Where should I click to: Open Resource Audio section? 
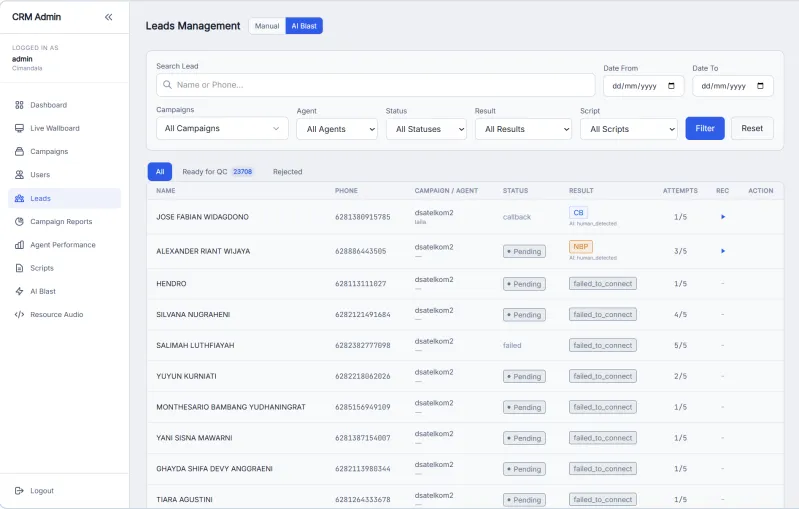(x=65, y=314)
